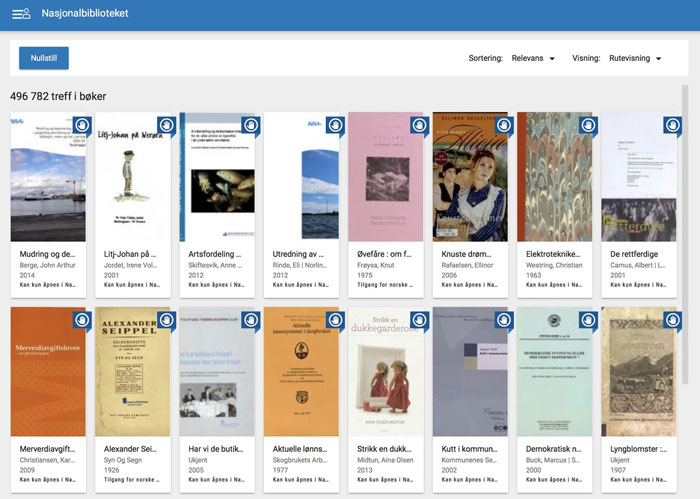Click restricted-access badge on Øvefåre card

(420, 126)
